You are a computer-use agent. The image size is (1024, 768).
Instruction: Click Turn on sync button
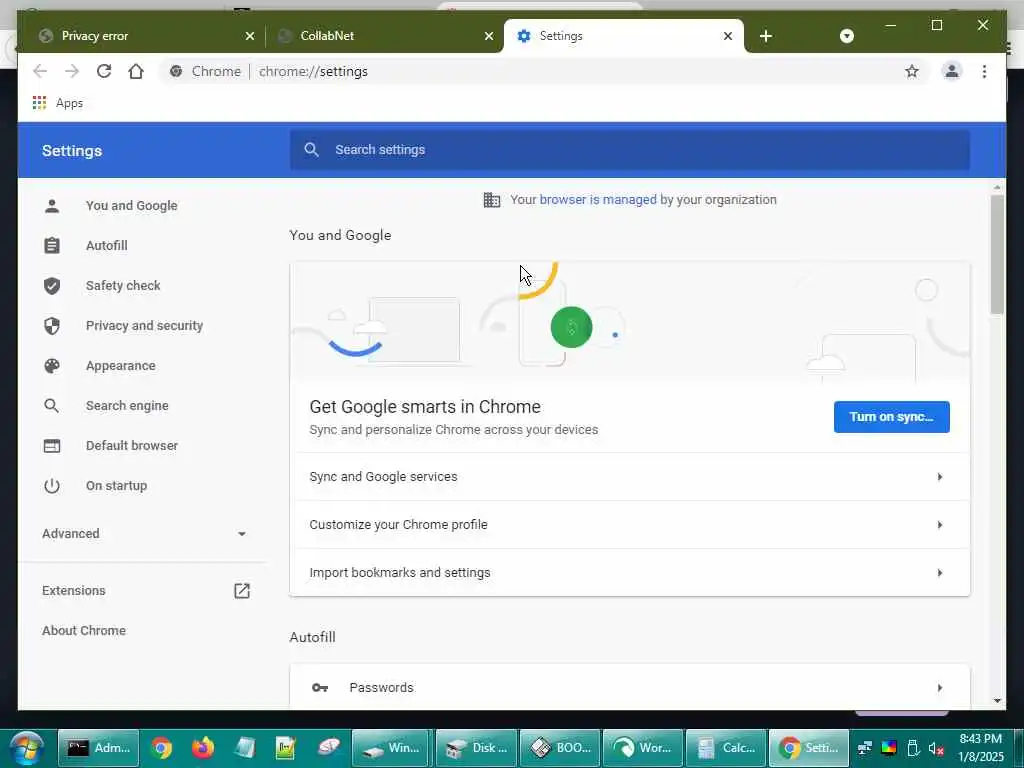click(x=891, y=417)
